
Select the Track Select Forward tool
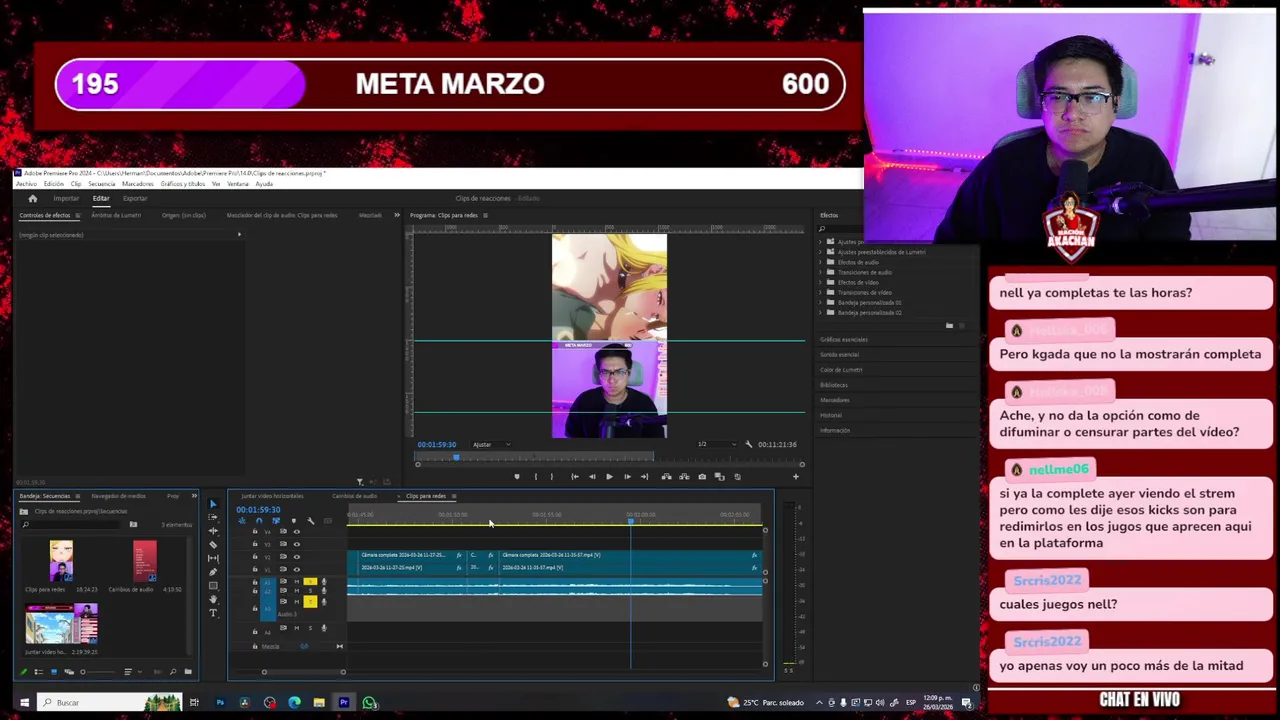point(213,517)
